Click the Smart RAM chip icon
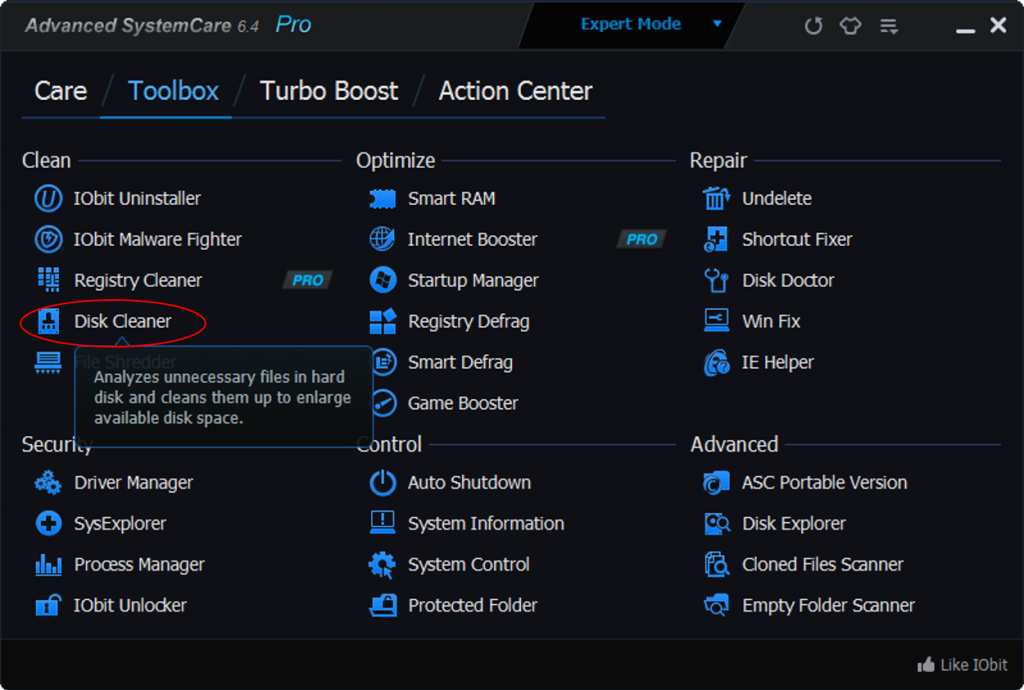 383,198
